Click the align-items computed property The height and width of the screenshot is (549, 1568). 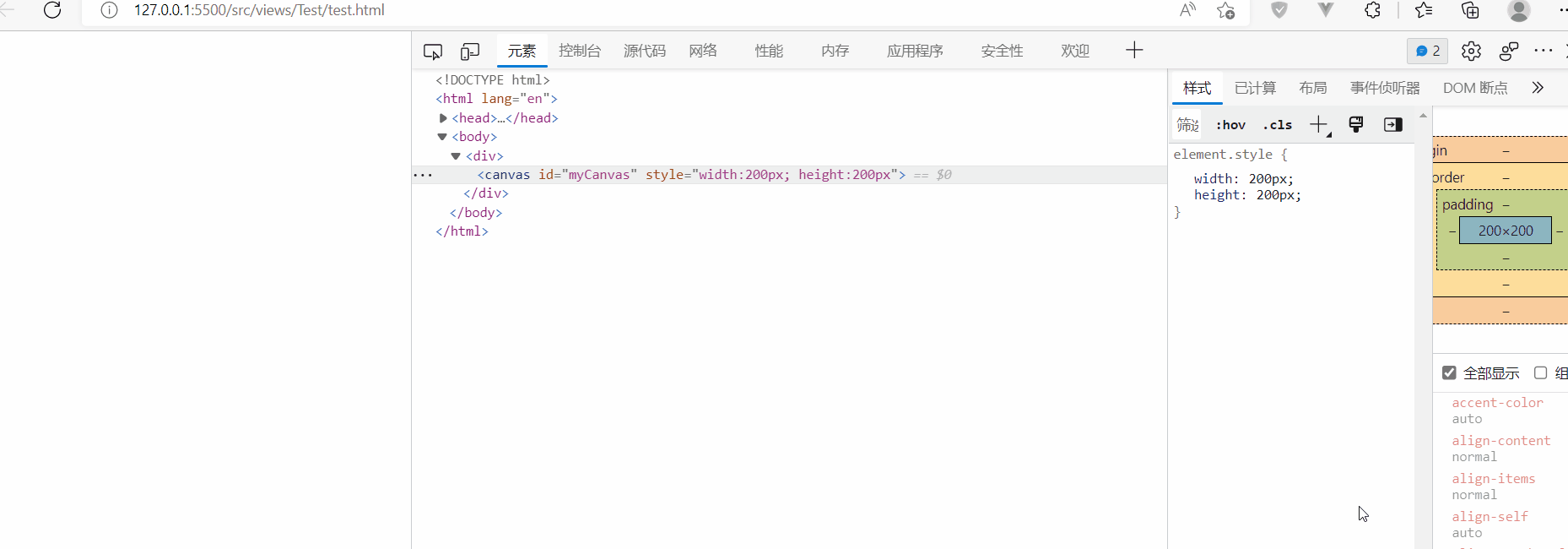click(1493, 479)
